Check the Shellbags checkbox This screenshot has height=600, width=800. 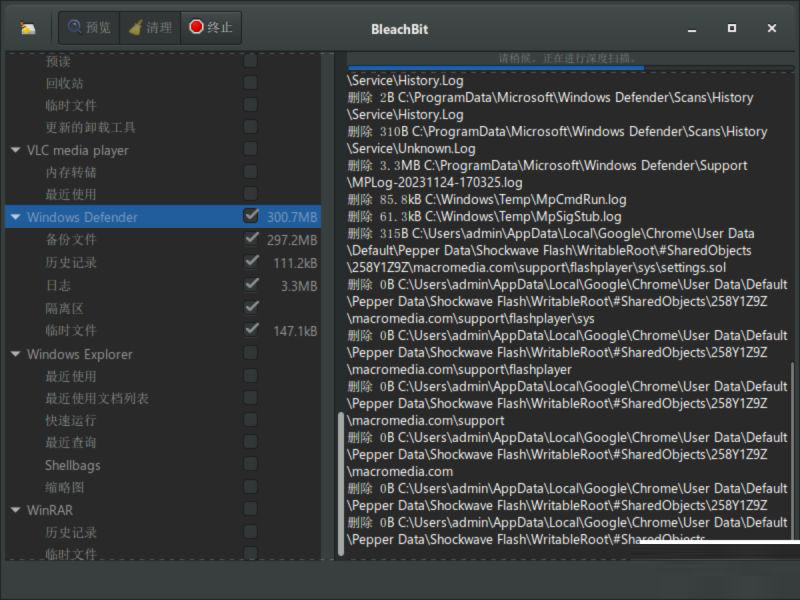[251, 463]
